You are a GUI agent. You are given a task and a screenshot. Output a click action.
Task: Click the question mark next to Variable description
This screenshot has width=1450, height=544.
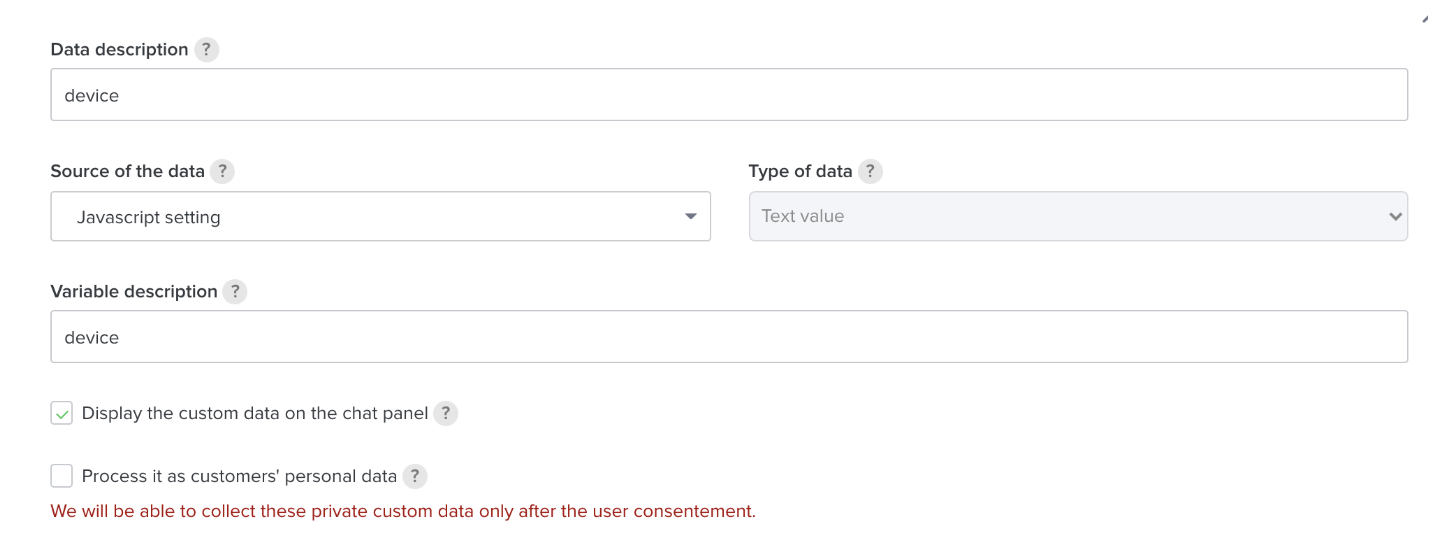(x=234, y=292)
